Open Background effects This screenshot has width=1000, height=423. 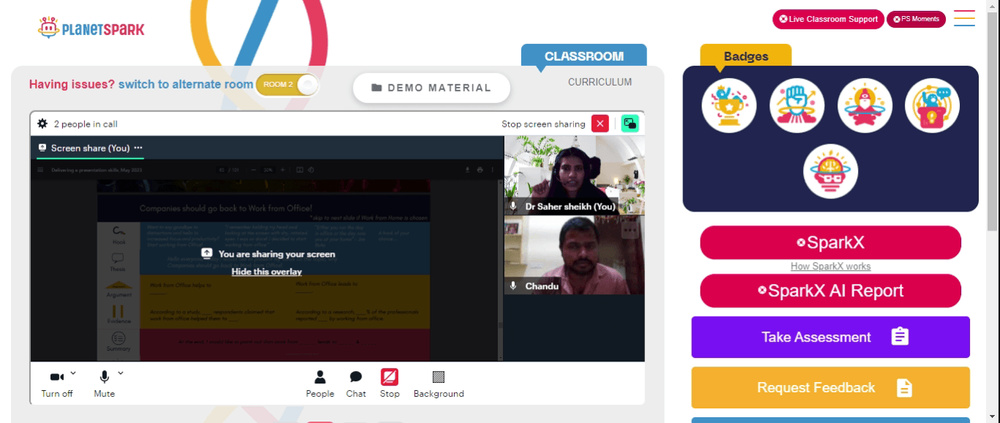click(x=439, y=384)
